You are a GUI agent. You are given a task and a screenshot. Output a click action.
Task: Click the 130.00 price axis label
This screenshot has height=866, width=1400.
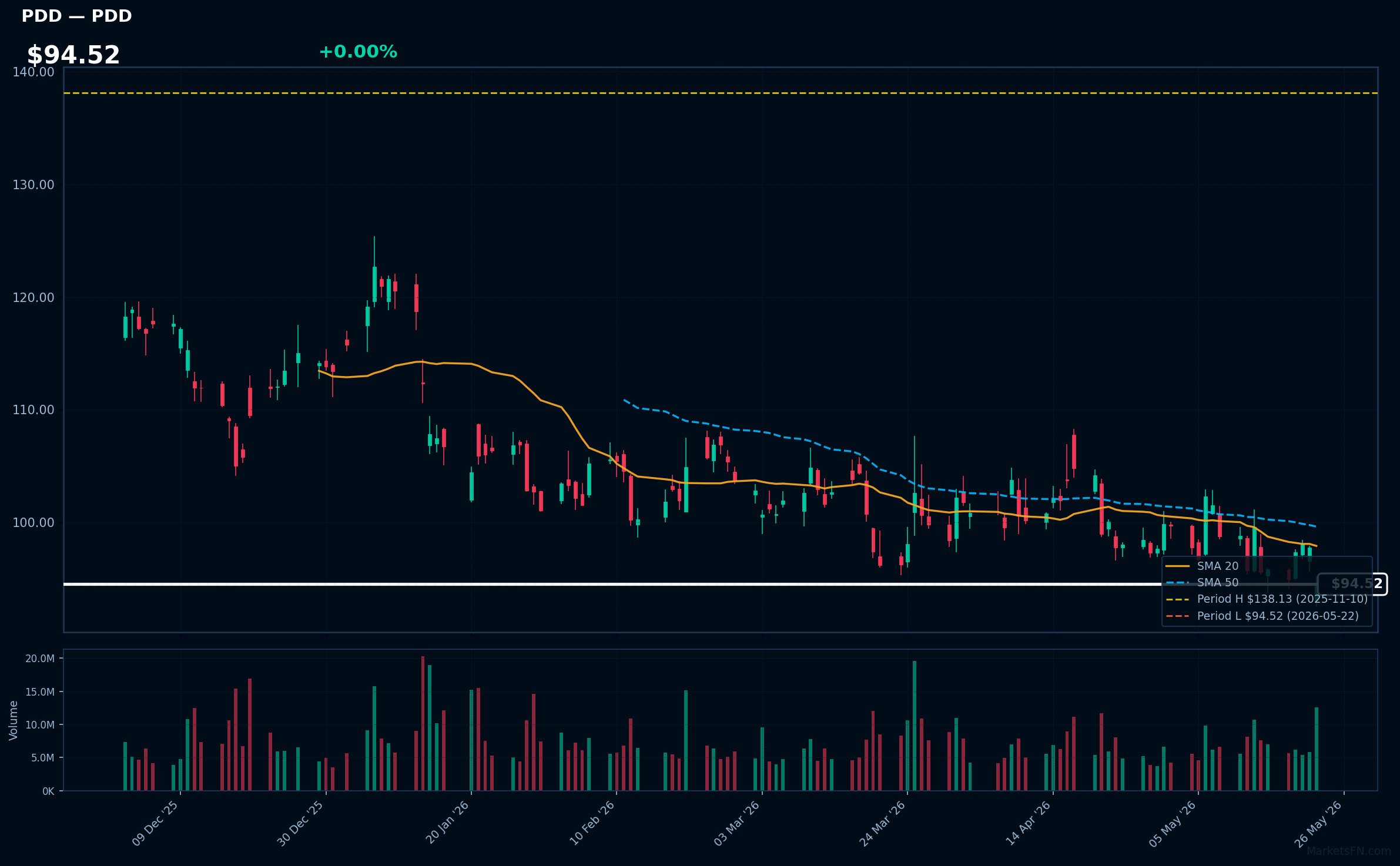pyautogui.click(x=34, y=184)
